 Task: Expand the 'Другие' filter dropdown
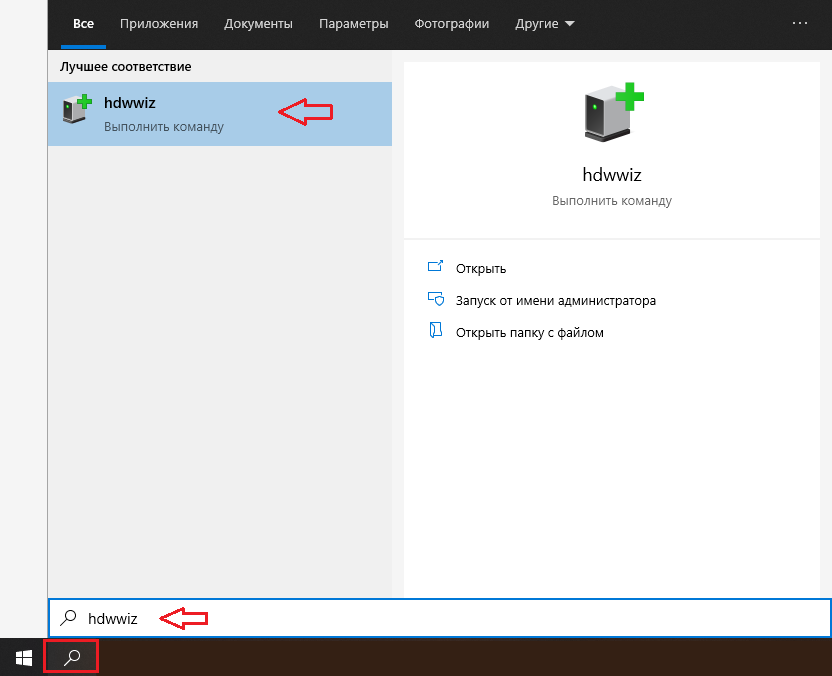545,23
